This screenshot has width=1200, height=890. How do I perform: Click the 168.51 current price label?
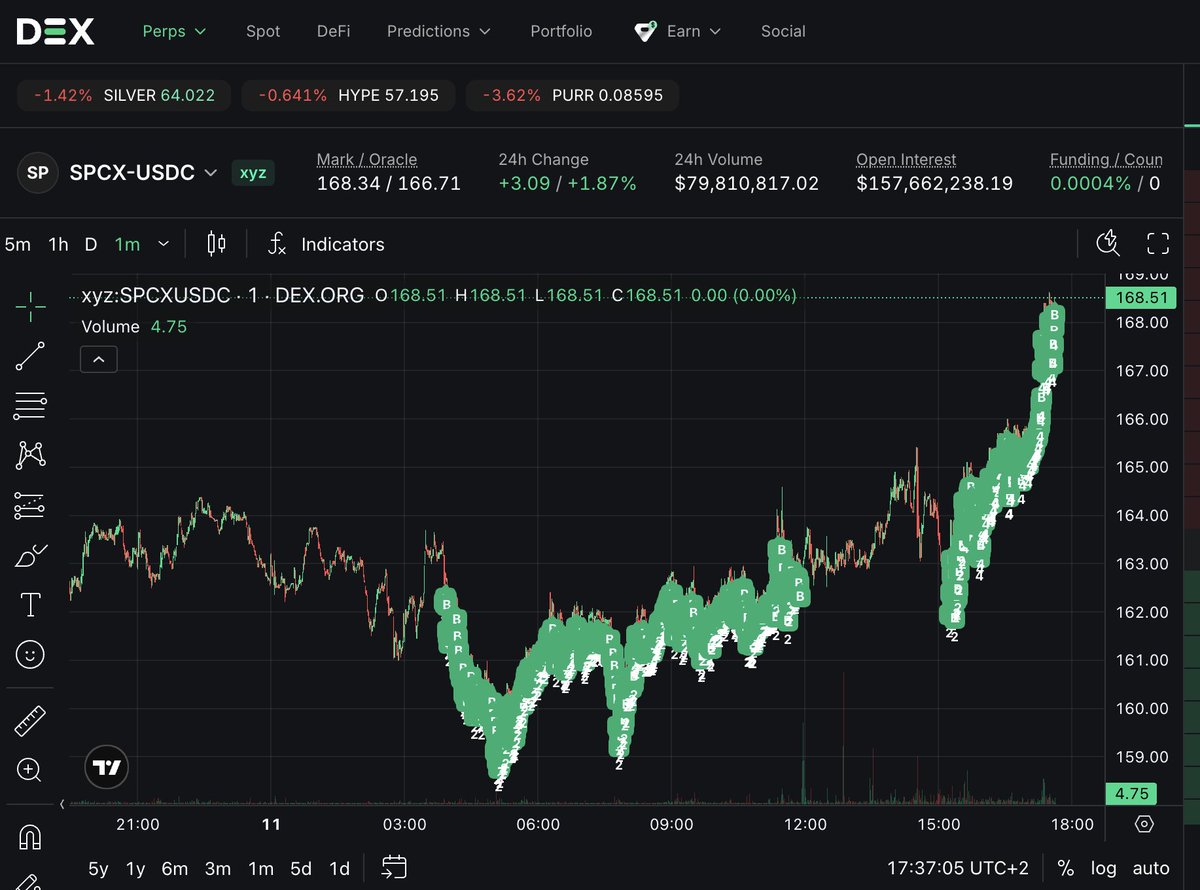point(1141,297)
